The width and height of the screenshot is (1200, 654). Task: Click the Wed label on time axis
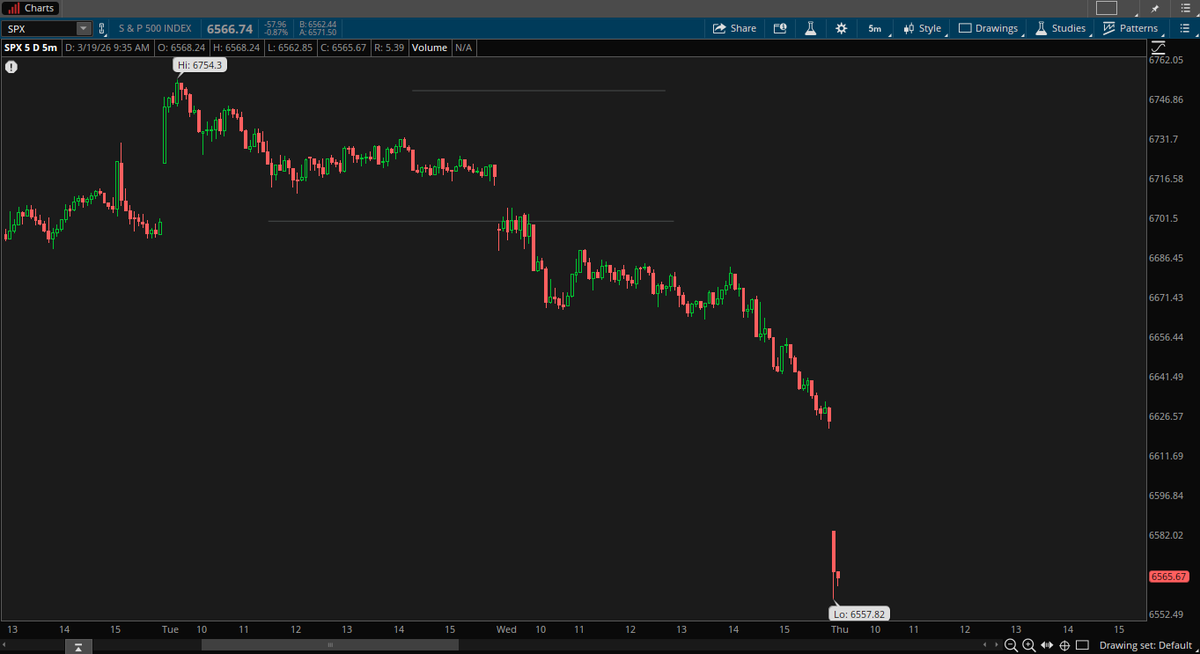coord(506,629)
